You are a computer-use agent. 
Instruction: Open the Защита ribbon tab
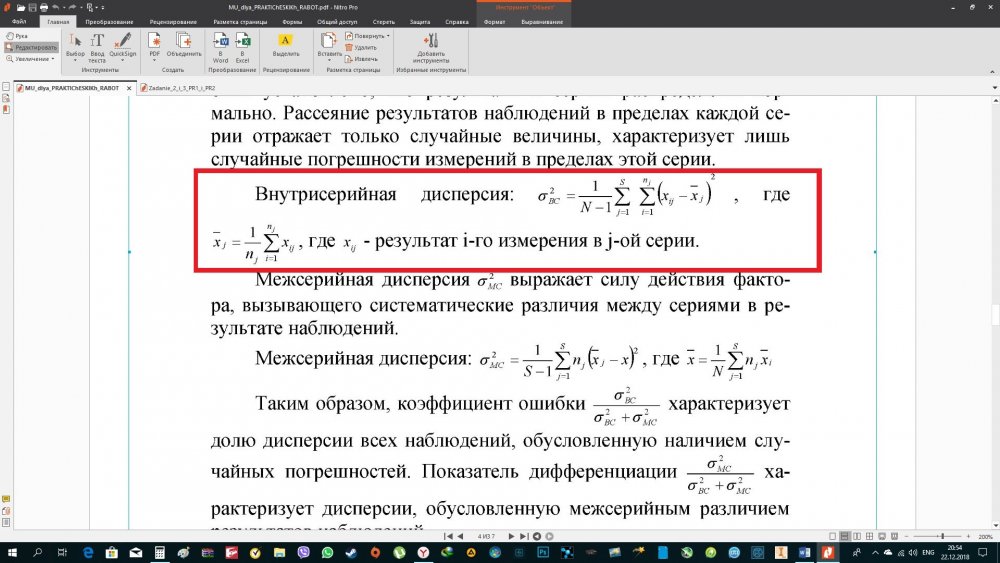(x=420, y=22)
